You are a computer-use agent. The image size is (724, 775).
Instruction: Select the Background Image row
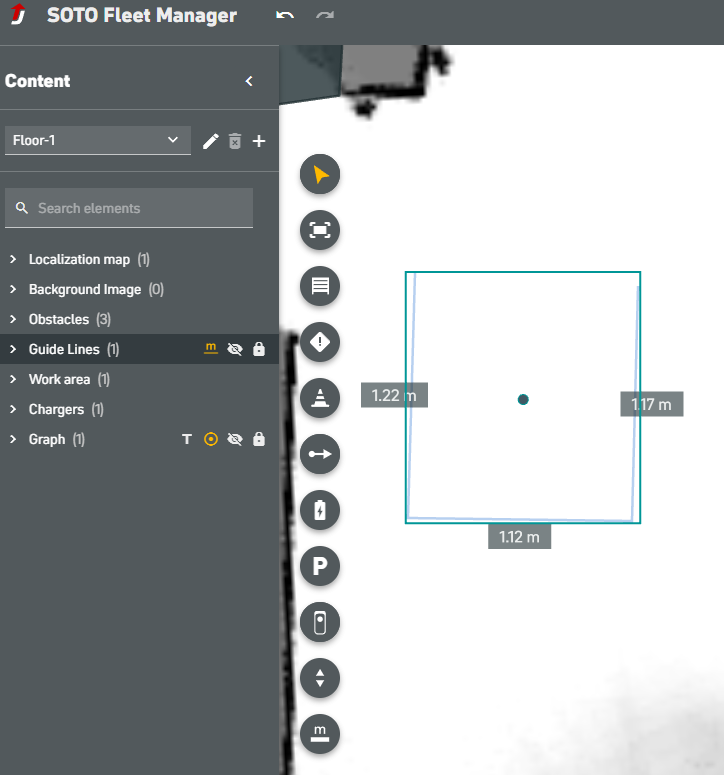click(139, 289)
